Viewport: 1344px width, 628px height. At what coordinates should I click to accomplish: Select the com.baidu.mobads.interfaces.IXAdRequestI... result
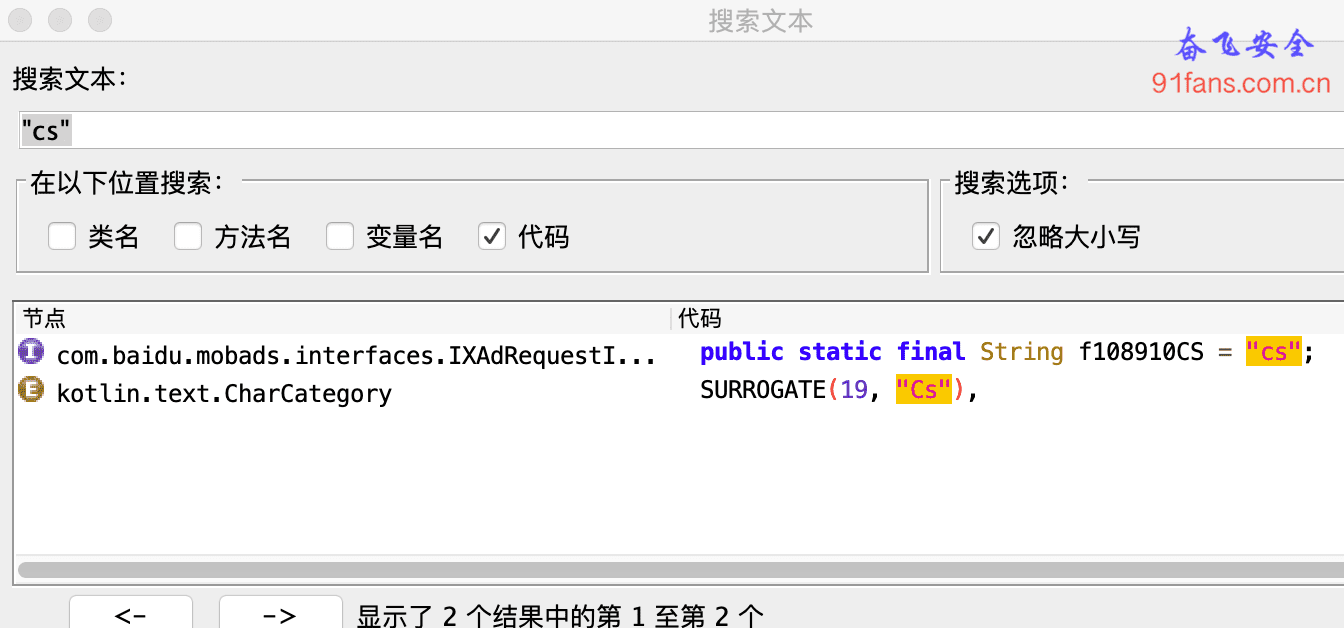(357, 354)
